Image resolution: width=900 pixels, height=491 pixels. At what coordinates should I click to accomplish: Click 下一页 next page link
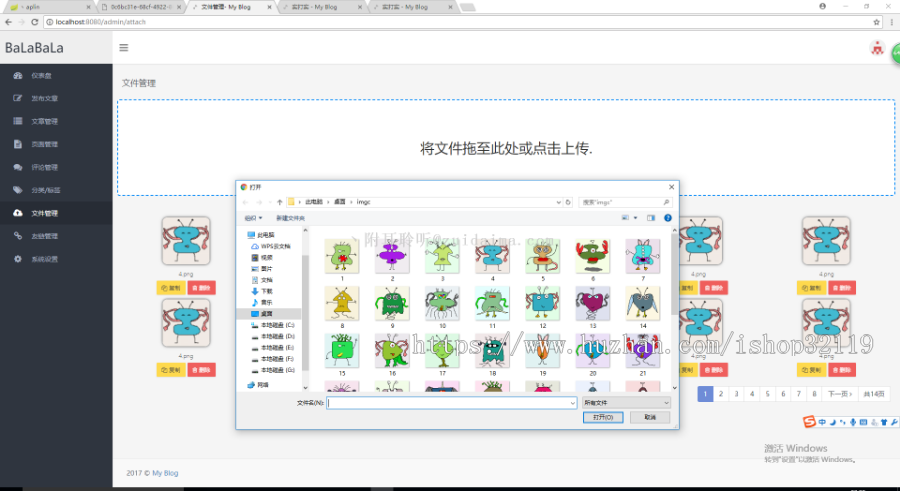tap(840, 393)
